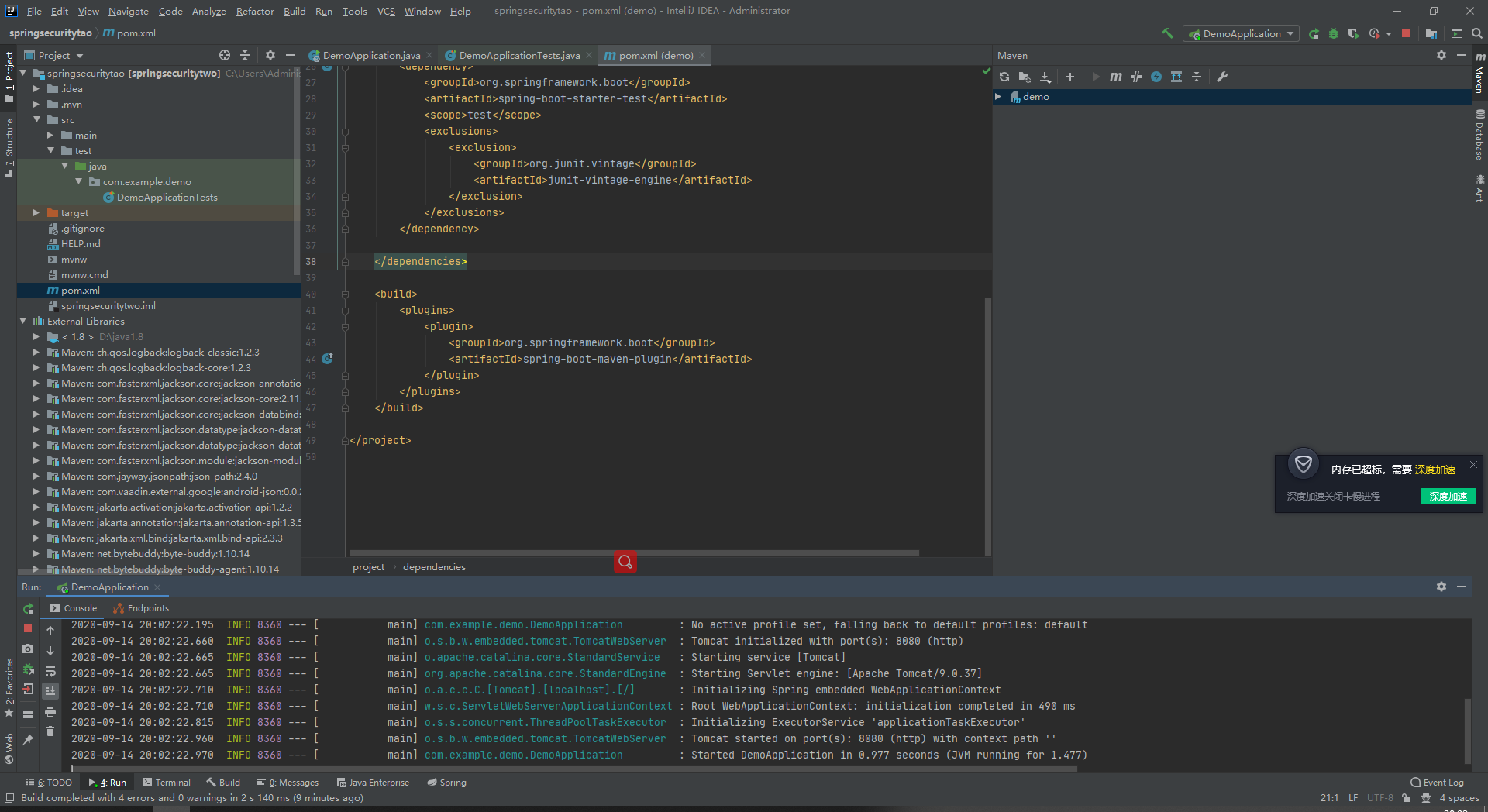The image size is (1488, 812).
Task: Toggle Maven offline mode
Action: click(1136, 77)
